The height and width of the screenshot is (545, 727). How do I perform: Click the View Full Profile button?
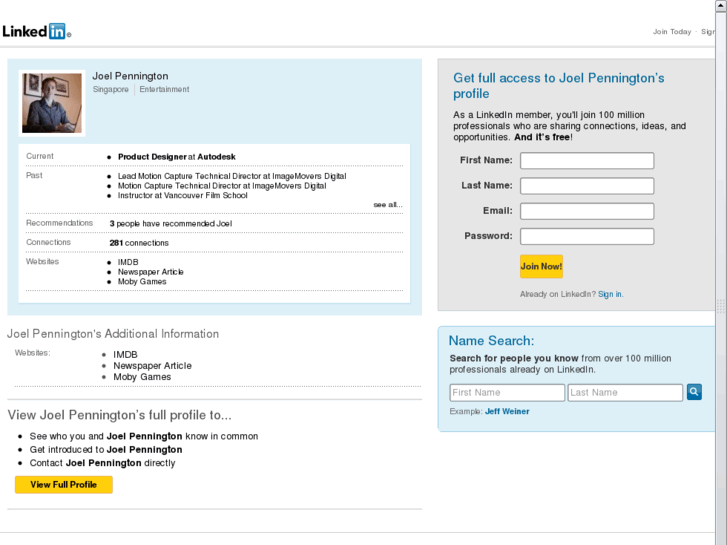[64, 485]
